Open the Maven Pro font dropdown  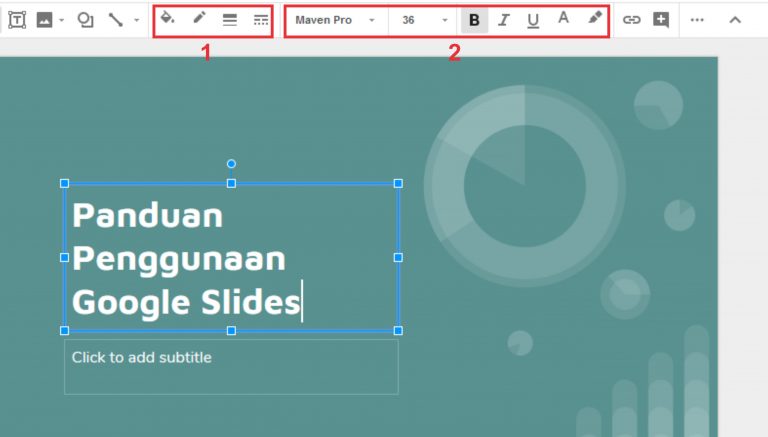click(335, 20)
